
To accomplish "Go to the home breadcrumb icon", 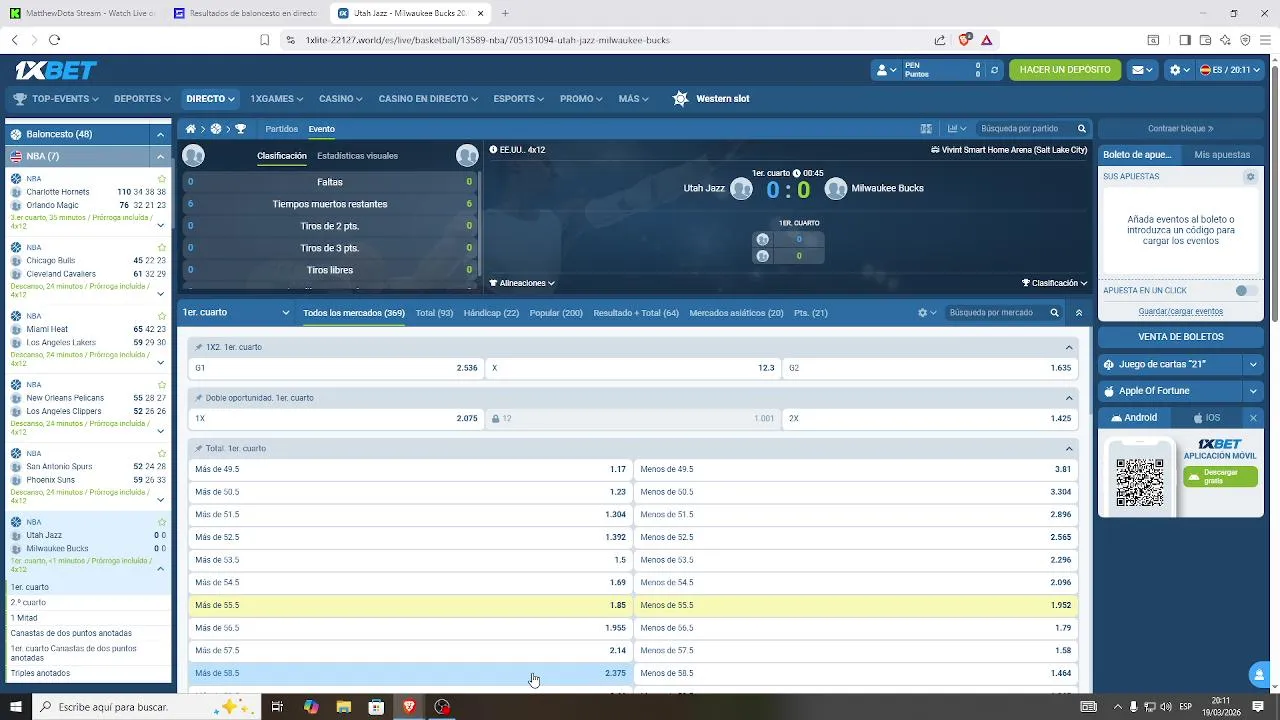I will (x=190, y=129).
